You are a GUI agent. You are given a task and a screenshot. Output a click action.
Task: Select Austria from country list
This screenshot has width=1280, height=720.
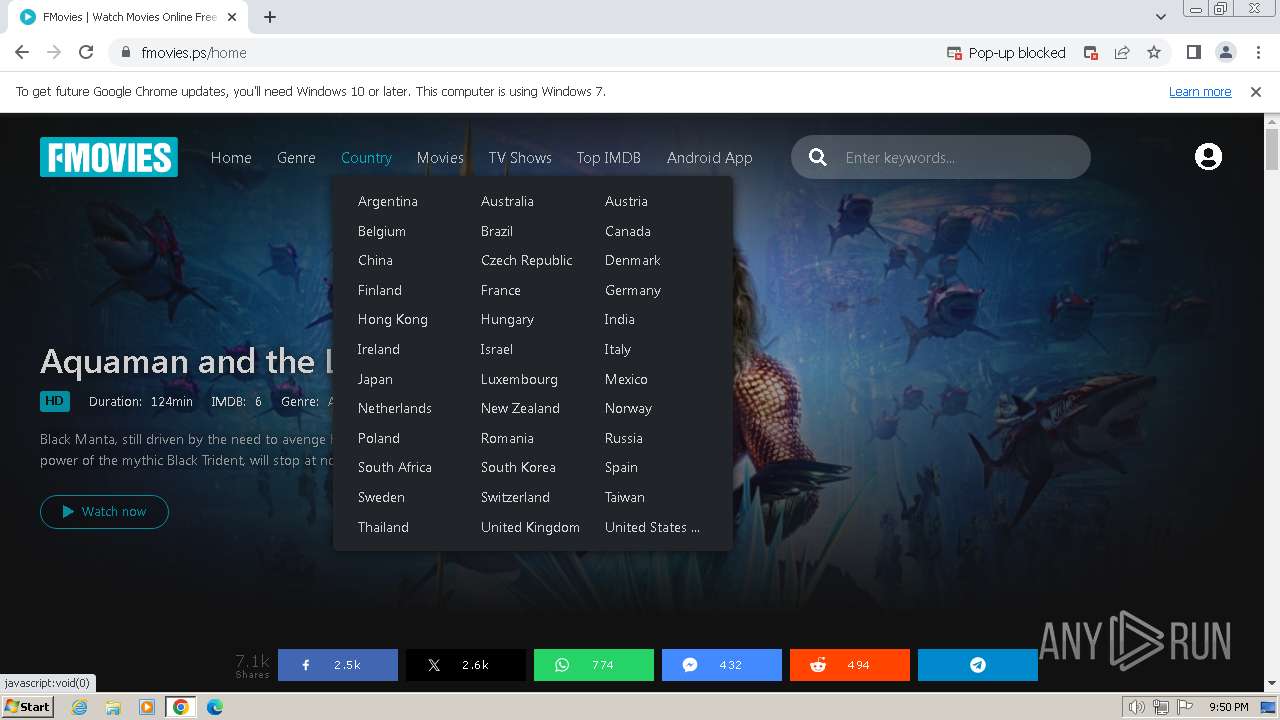coord(626,201)
